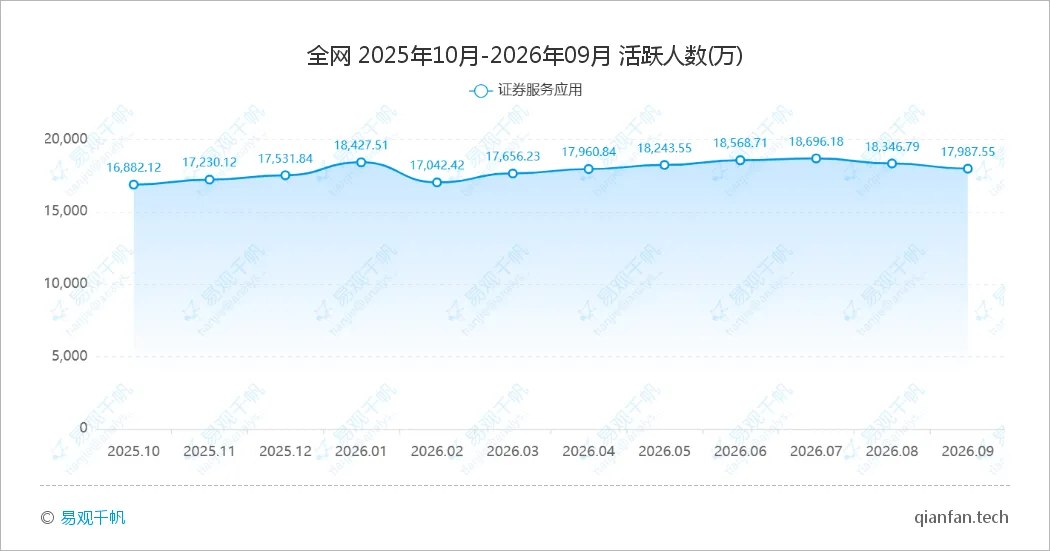Click the chart title 活跃人数(万)

coord(680,56)
